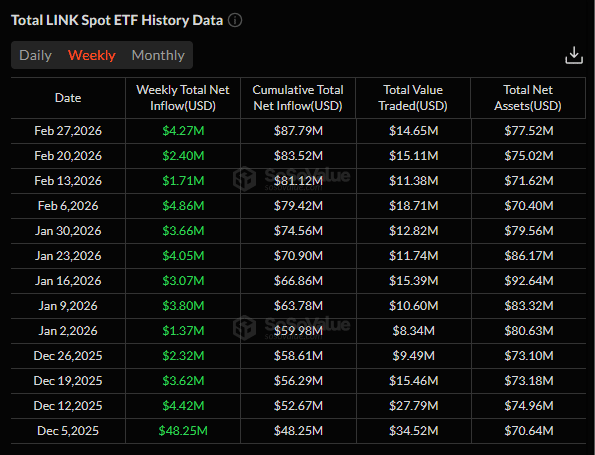Select the Jan 16,2026 date cell
This screenshot has height=455, width=595.
[68, 281]
